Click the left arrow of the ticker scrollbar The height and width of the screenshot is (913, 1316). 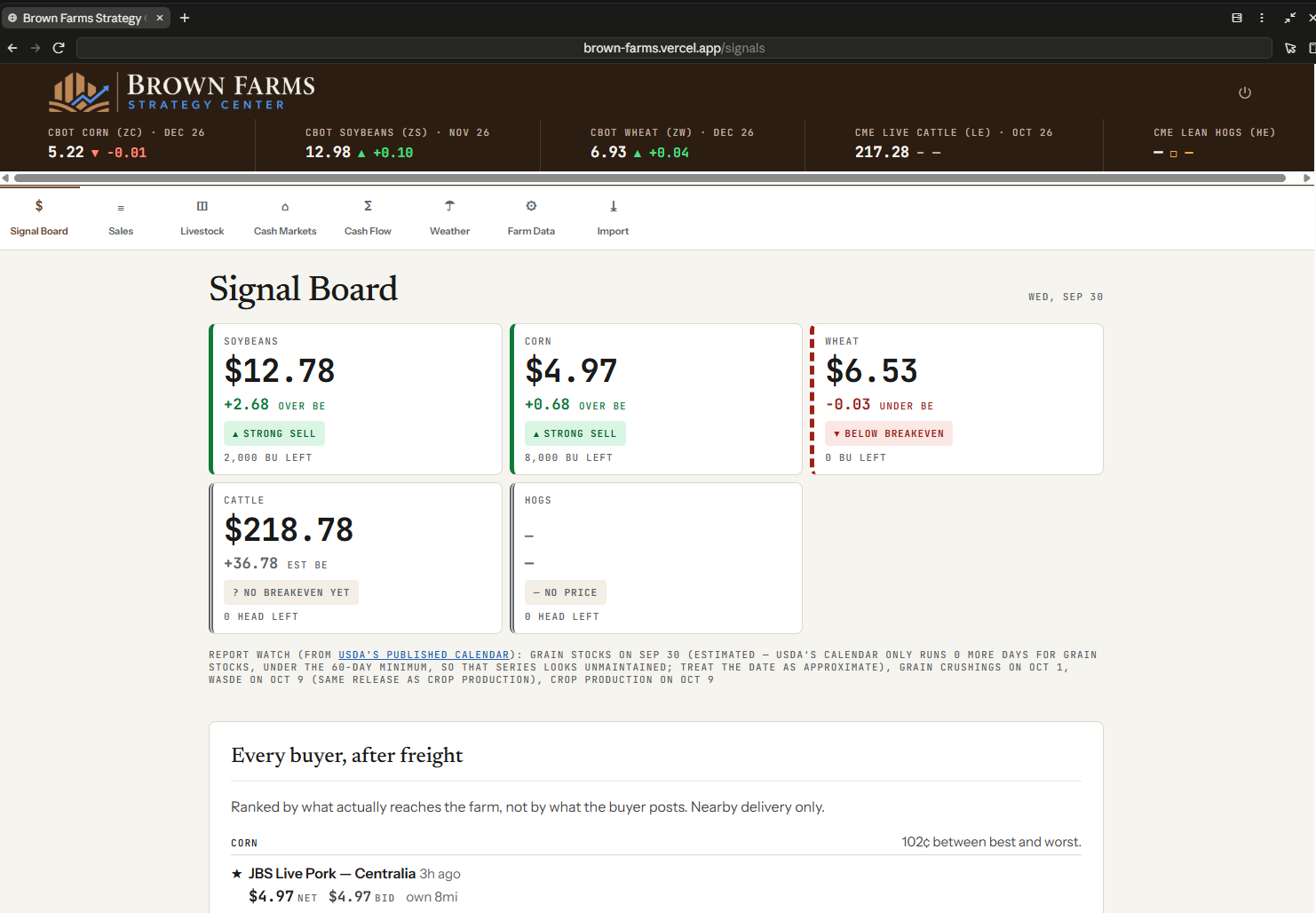pos(5,178)
